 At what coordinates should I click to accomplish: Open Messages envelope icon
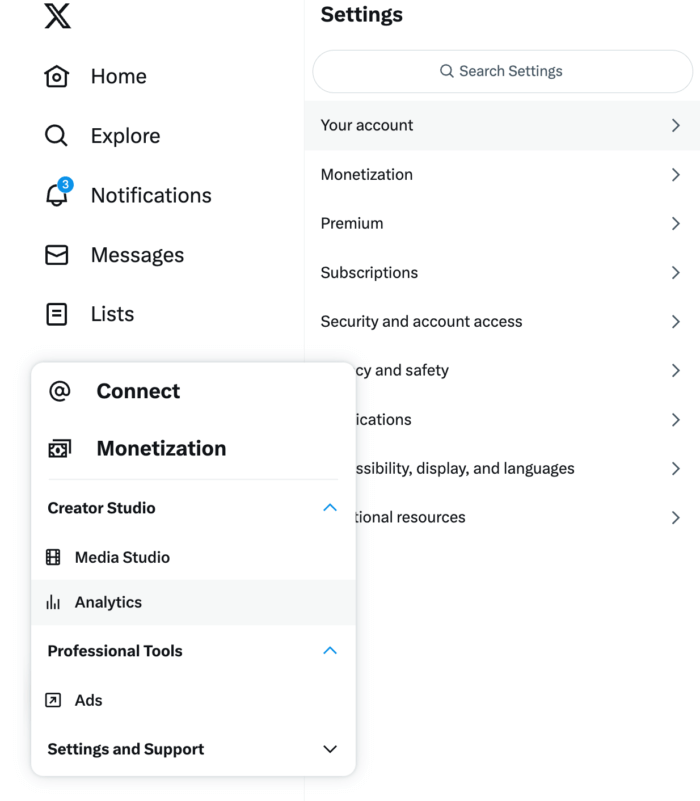click(57, 255)
